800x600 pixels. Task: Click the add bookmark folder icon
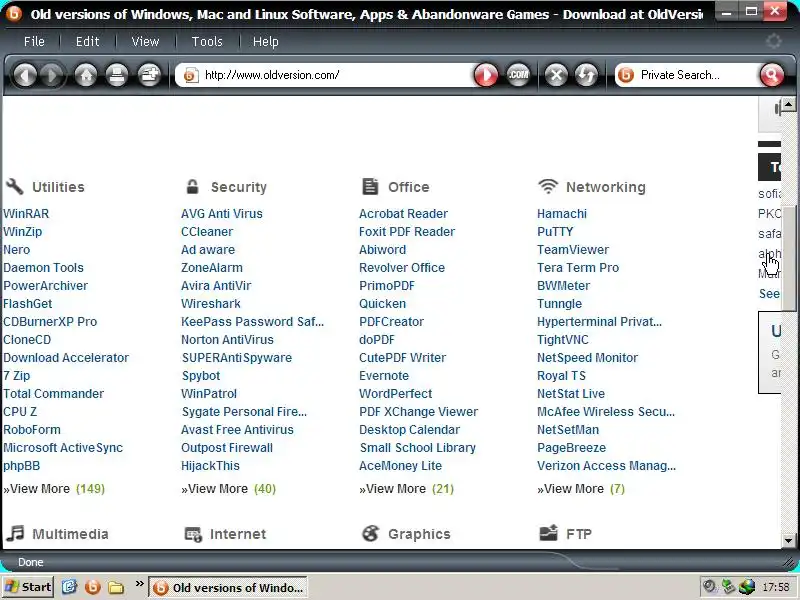149,76
